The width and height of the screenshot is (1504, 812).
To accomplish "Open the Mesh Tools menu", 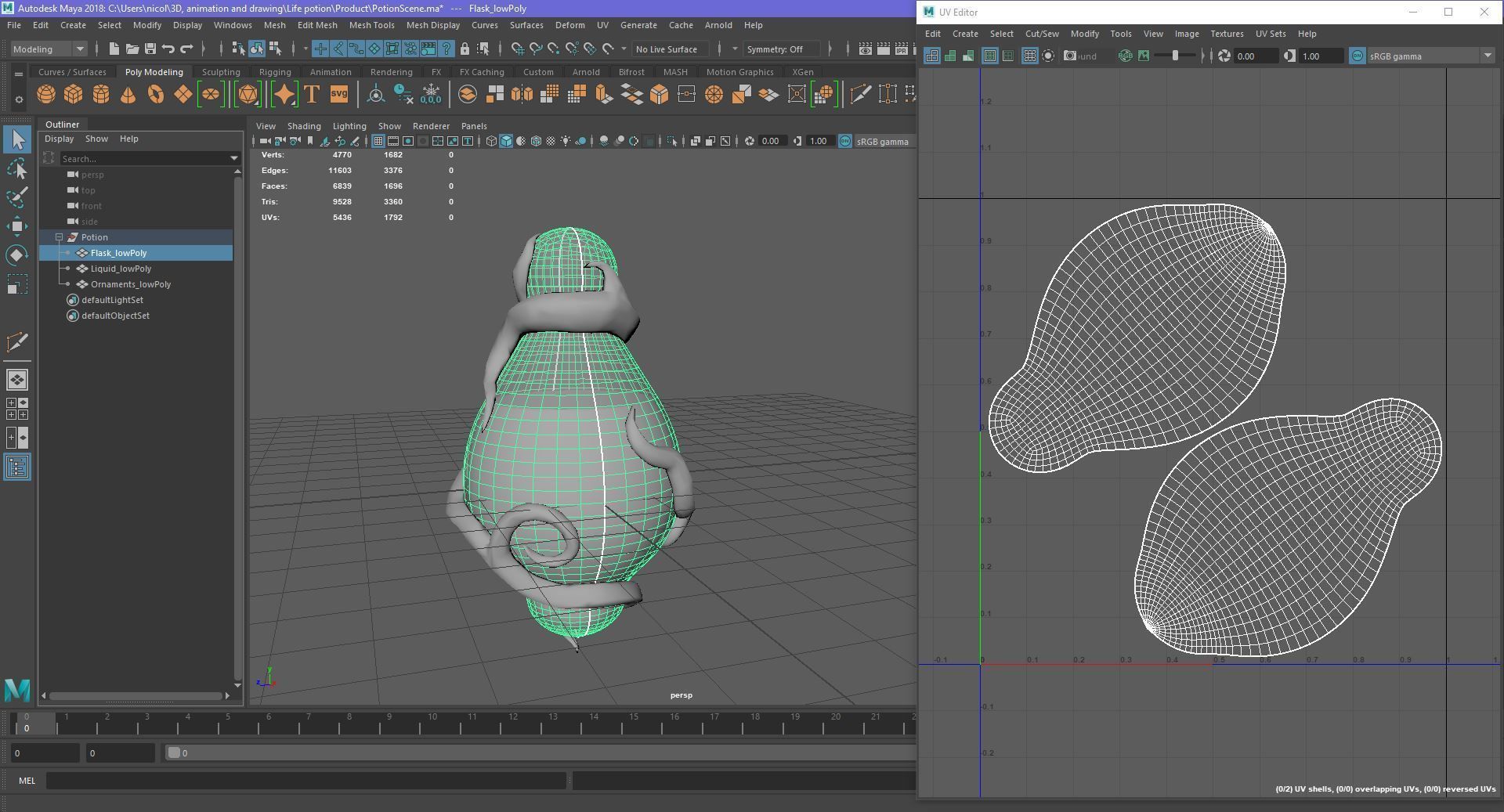I will [371, 25].
